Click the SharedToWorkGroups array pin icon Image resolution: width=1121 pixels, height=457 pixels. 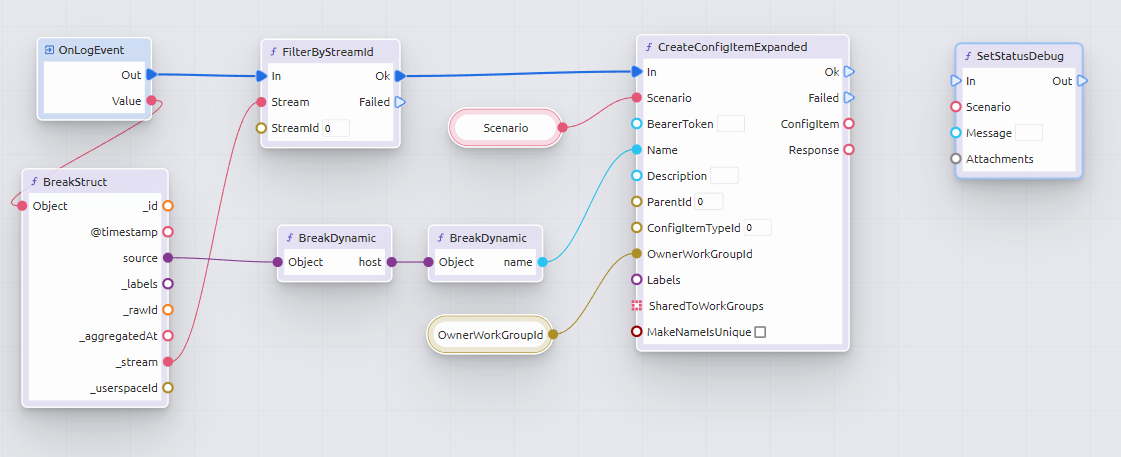click(x=637, y=306)
